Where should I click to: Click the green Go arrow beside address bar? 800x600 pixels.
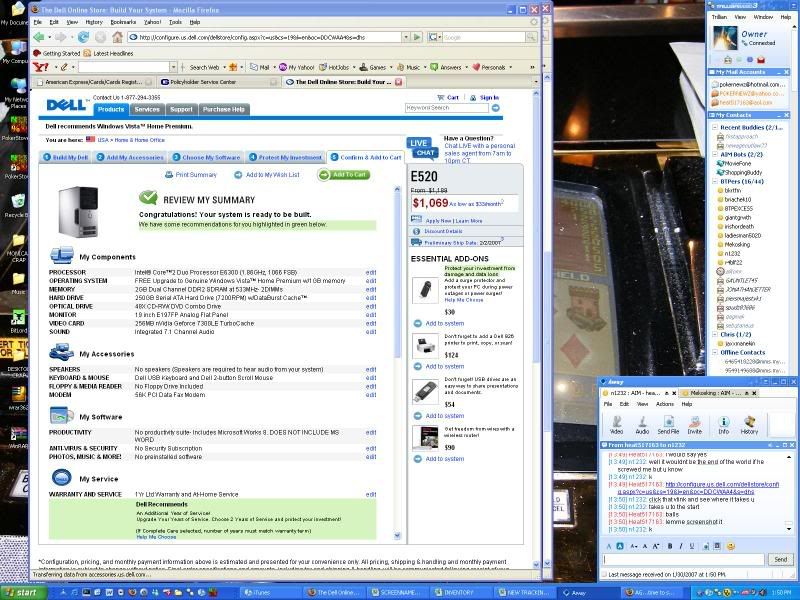click(x=417, y=37)
